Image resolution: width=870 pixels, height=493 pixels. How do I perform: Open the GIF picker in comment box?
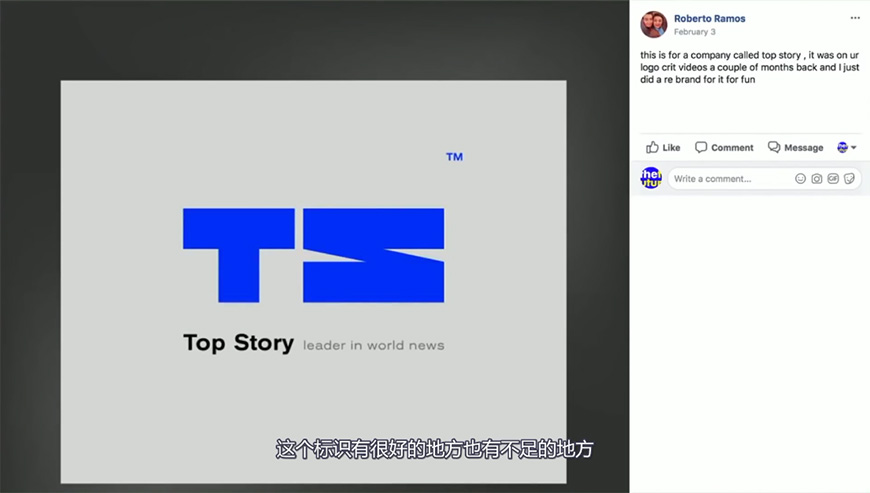[833, 179]
